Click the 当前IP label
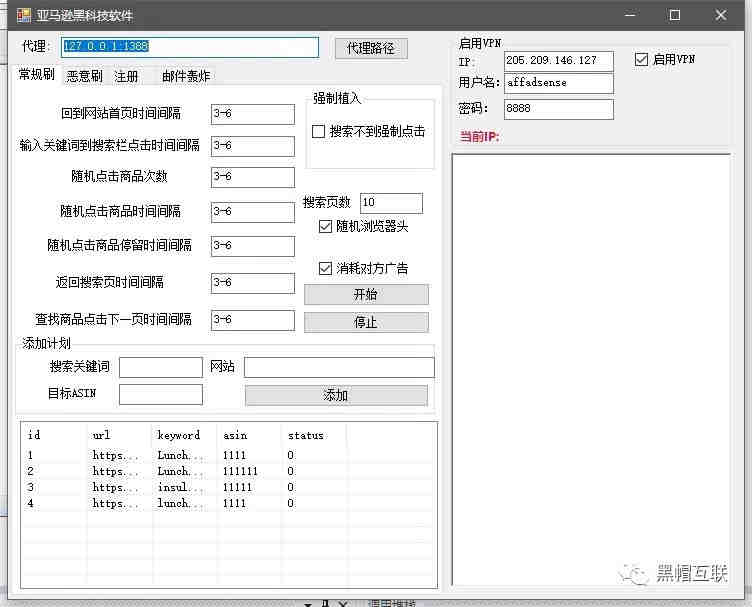 480,137
